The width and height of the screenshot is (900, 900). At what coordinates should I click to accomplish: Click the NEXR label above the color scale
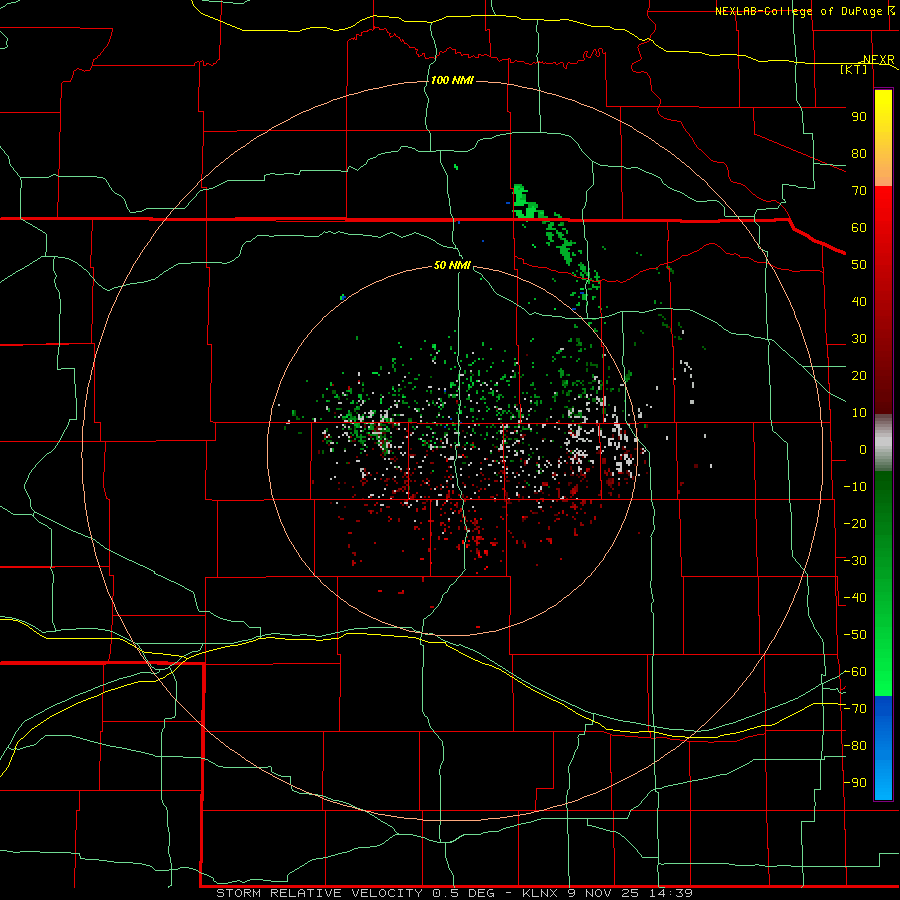pos(879,60)
